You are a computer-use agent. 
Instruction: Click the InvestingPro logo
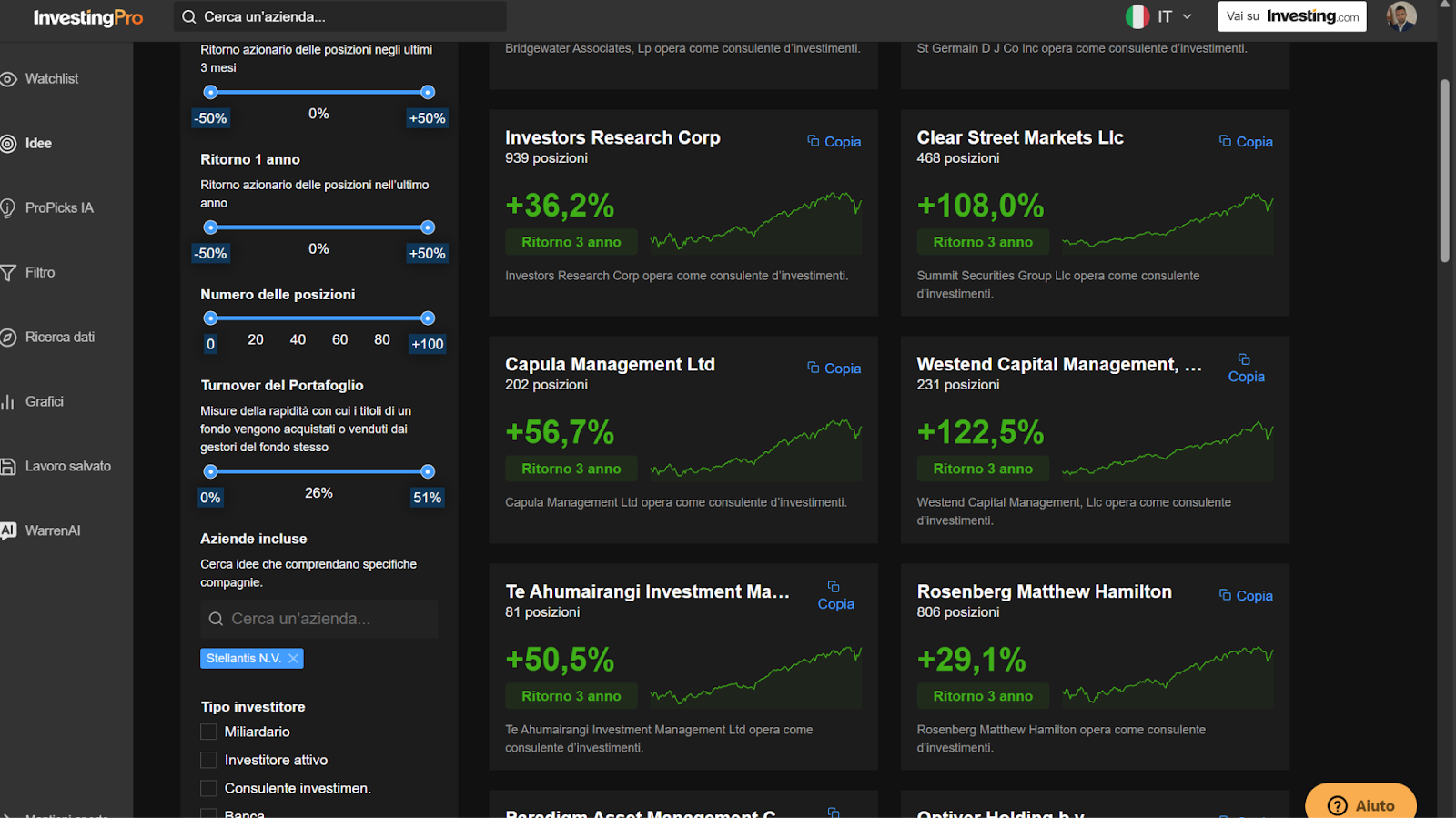tap(88, 17)
